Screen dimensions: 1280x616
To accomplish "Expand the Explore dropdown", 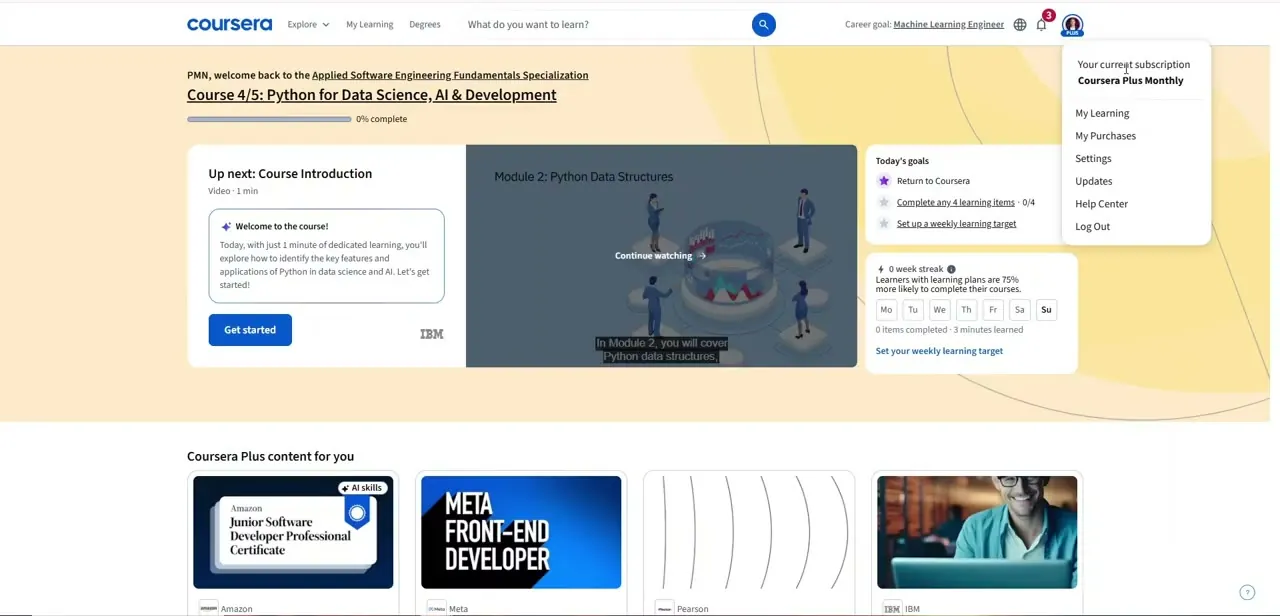I will point(308,24).
